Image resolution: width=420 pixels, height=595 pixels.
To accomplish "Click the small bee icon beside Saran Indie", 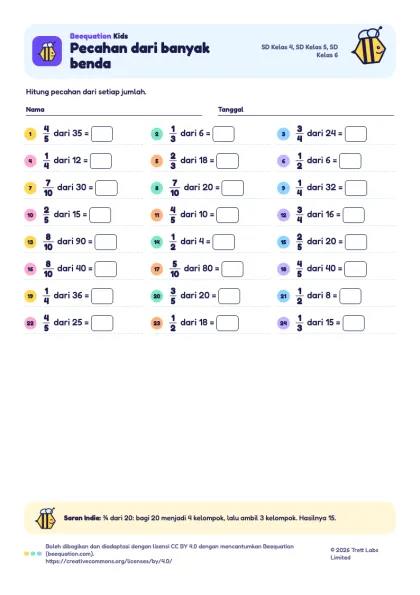I will point(46,518).
